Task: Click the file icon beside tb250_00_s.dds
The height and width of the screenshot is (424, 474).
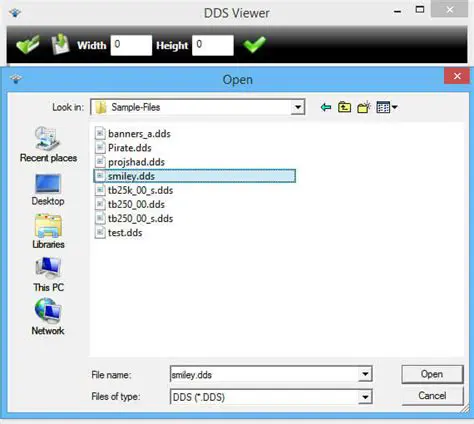Action: tap(100, 219)
